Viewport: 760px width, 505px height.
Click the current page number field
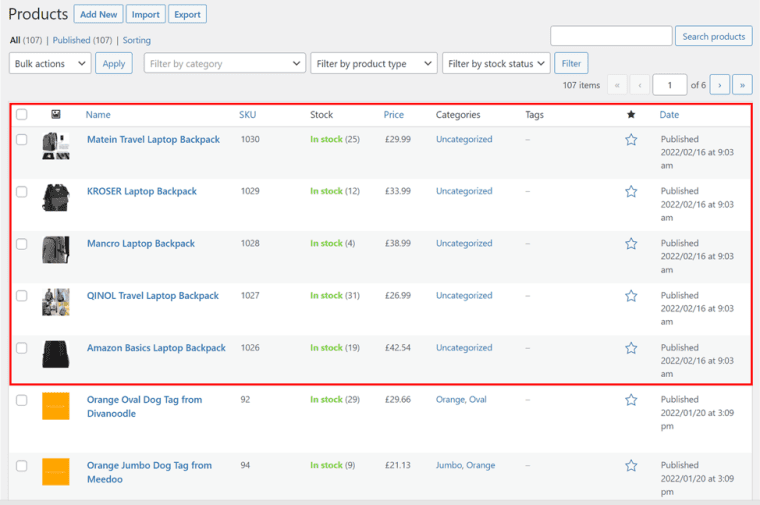pyautogui.click(x=670, y=85)
